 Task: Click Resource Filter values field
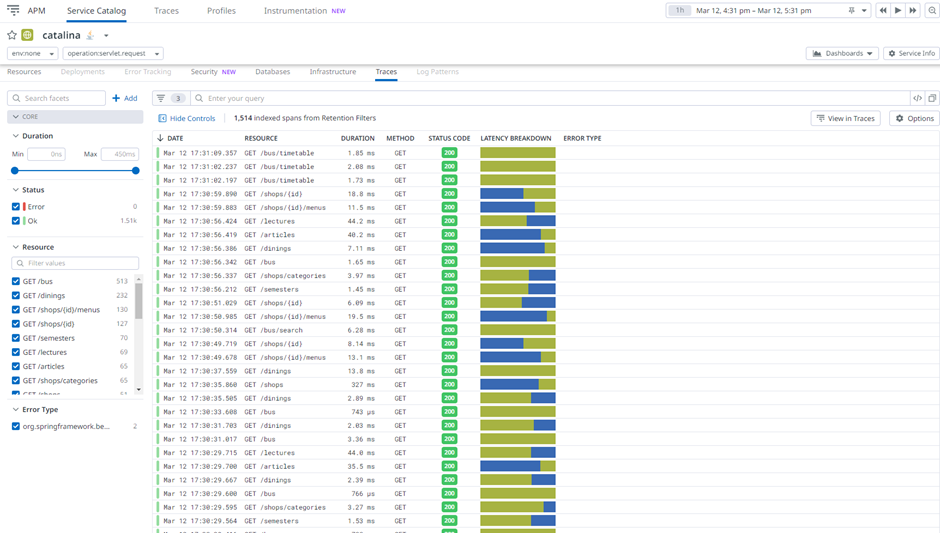point(75,263)
